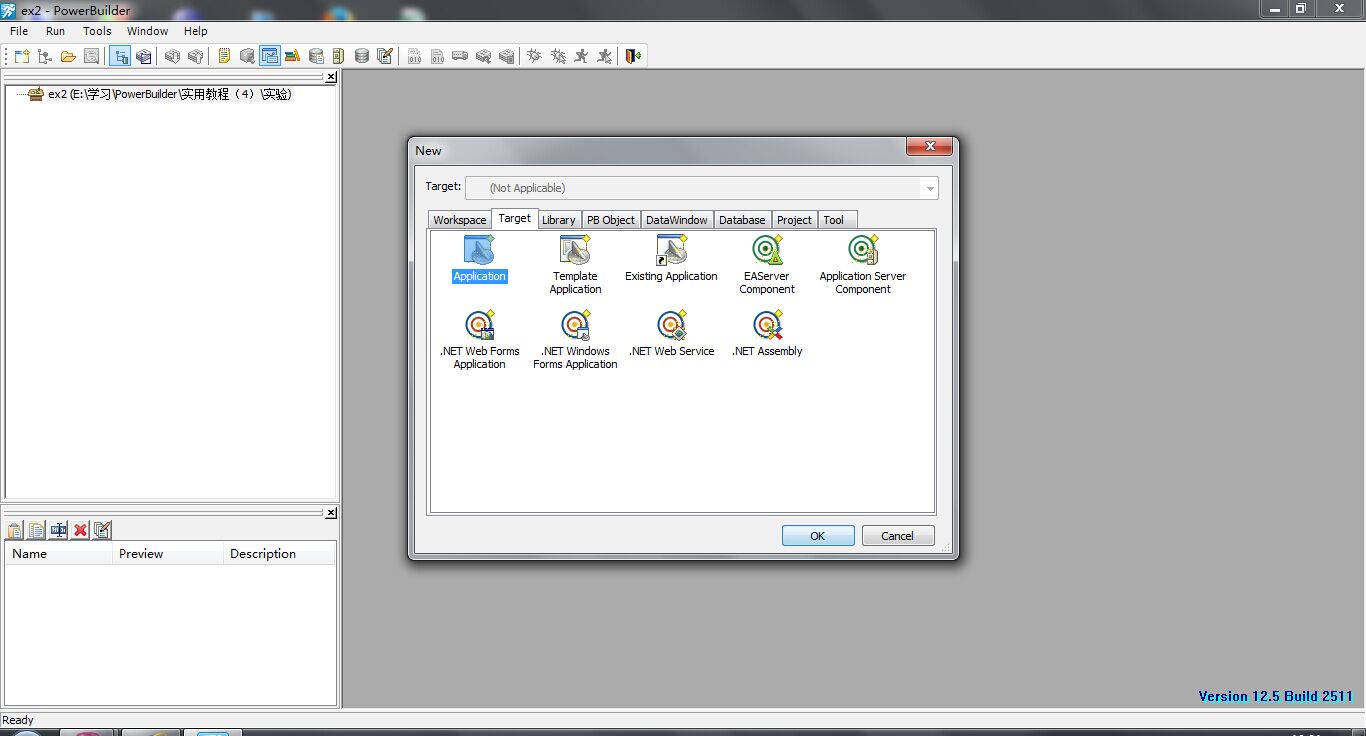The height and width of the screenshot is (736, 1366).
Task: Open the Run menu
Action: coord(56,31)
